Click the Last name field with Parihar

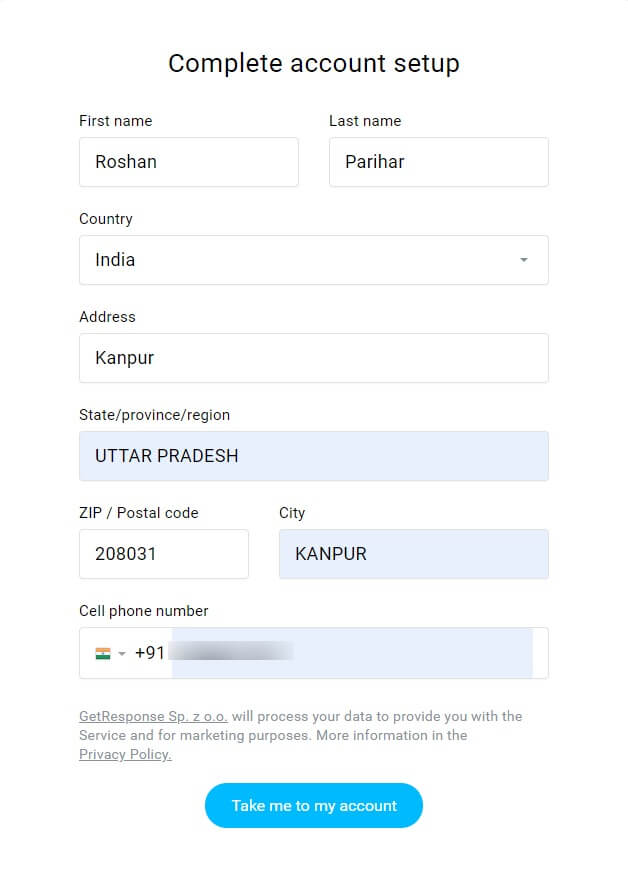click(x=439, y=162)
